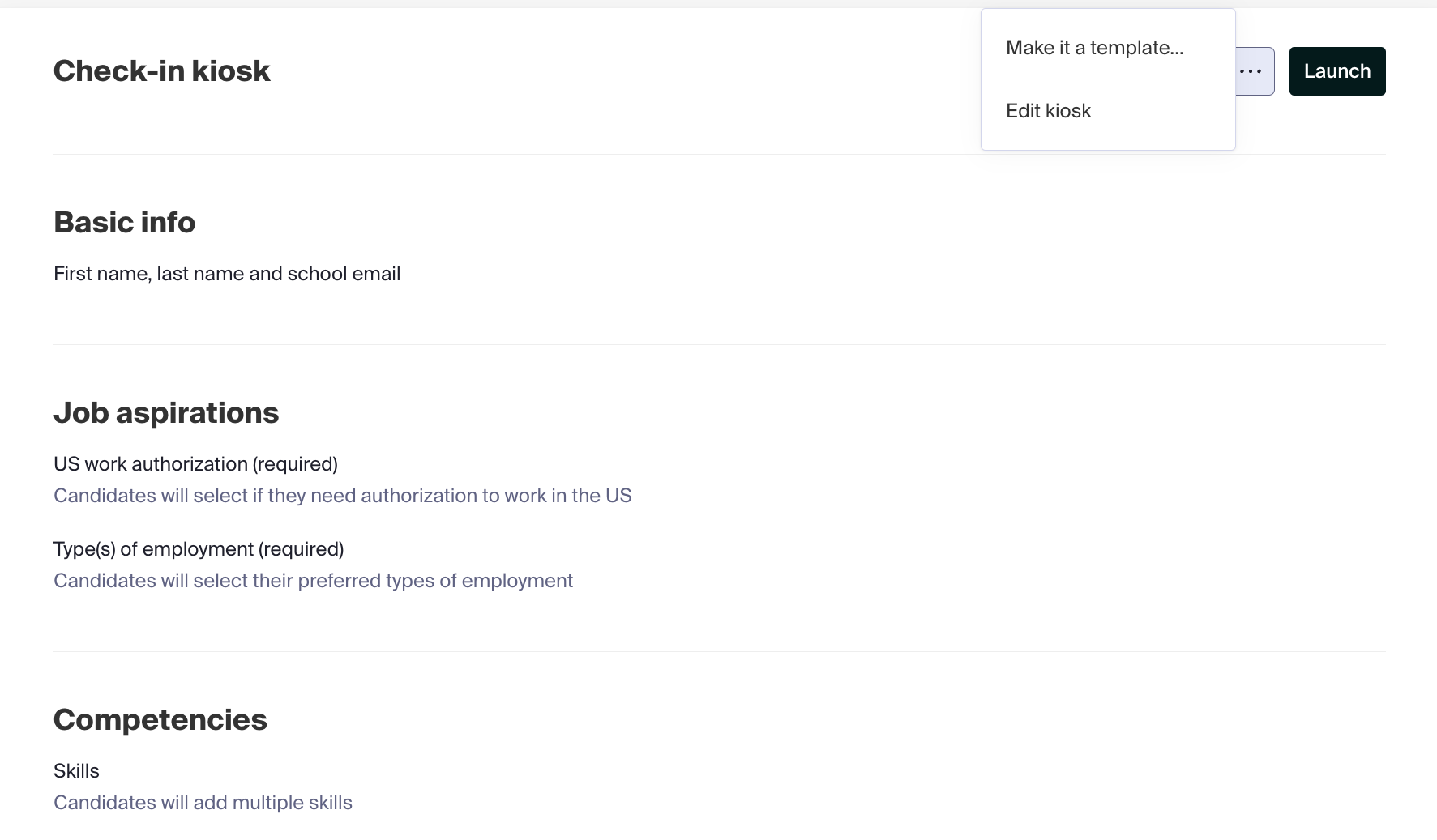
Task: Click the work authorization description text
Action: pos(343,496)
